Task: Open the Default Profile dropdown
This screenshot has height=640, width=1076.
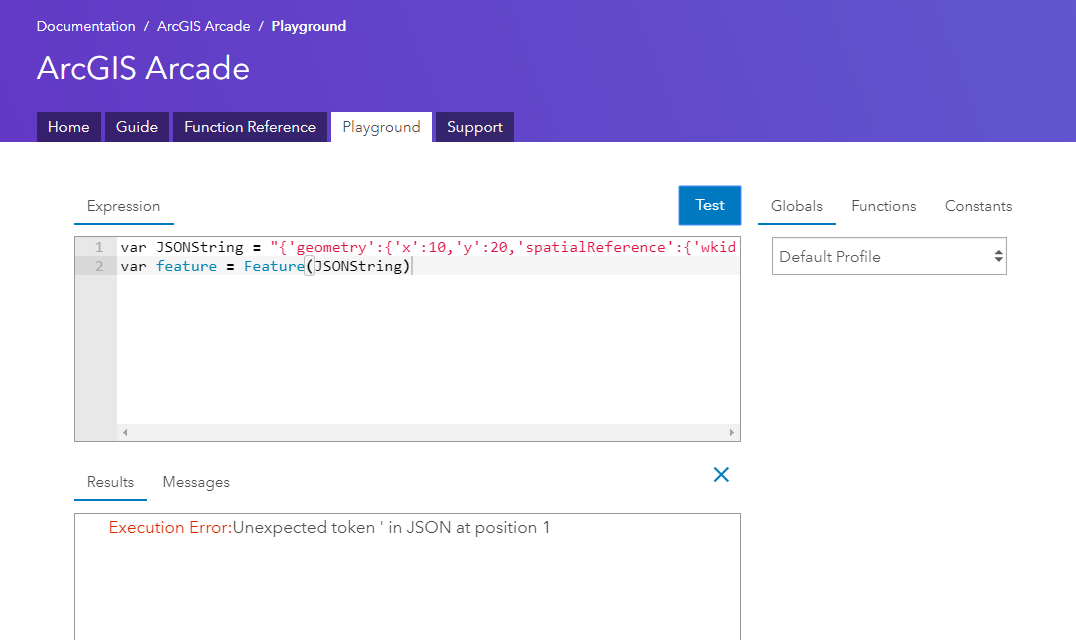Action: click(889, 256)
